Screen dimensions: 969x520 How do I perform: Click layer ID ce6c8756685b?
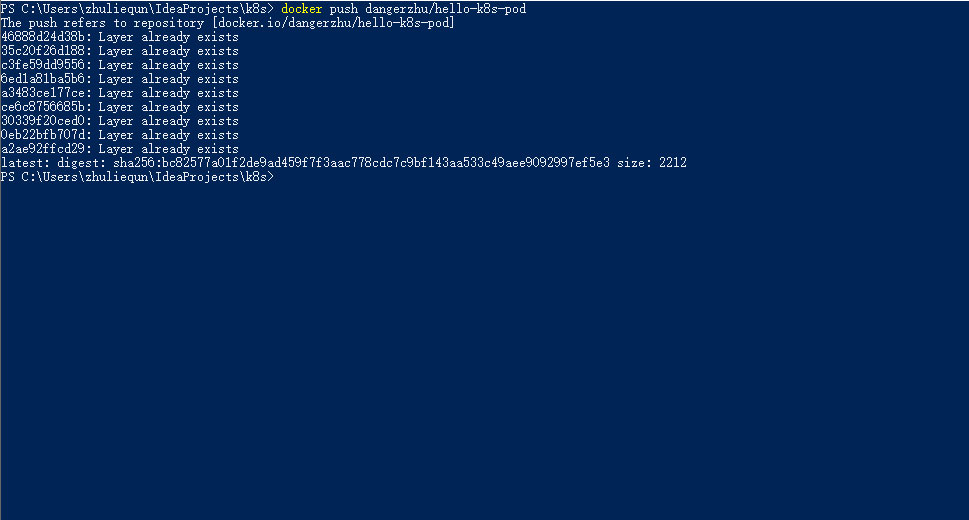pyautogui.click(x=46, y=107)
